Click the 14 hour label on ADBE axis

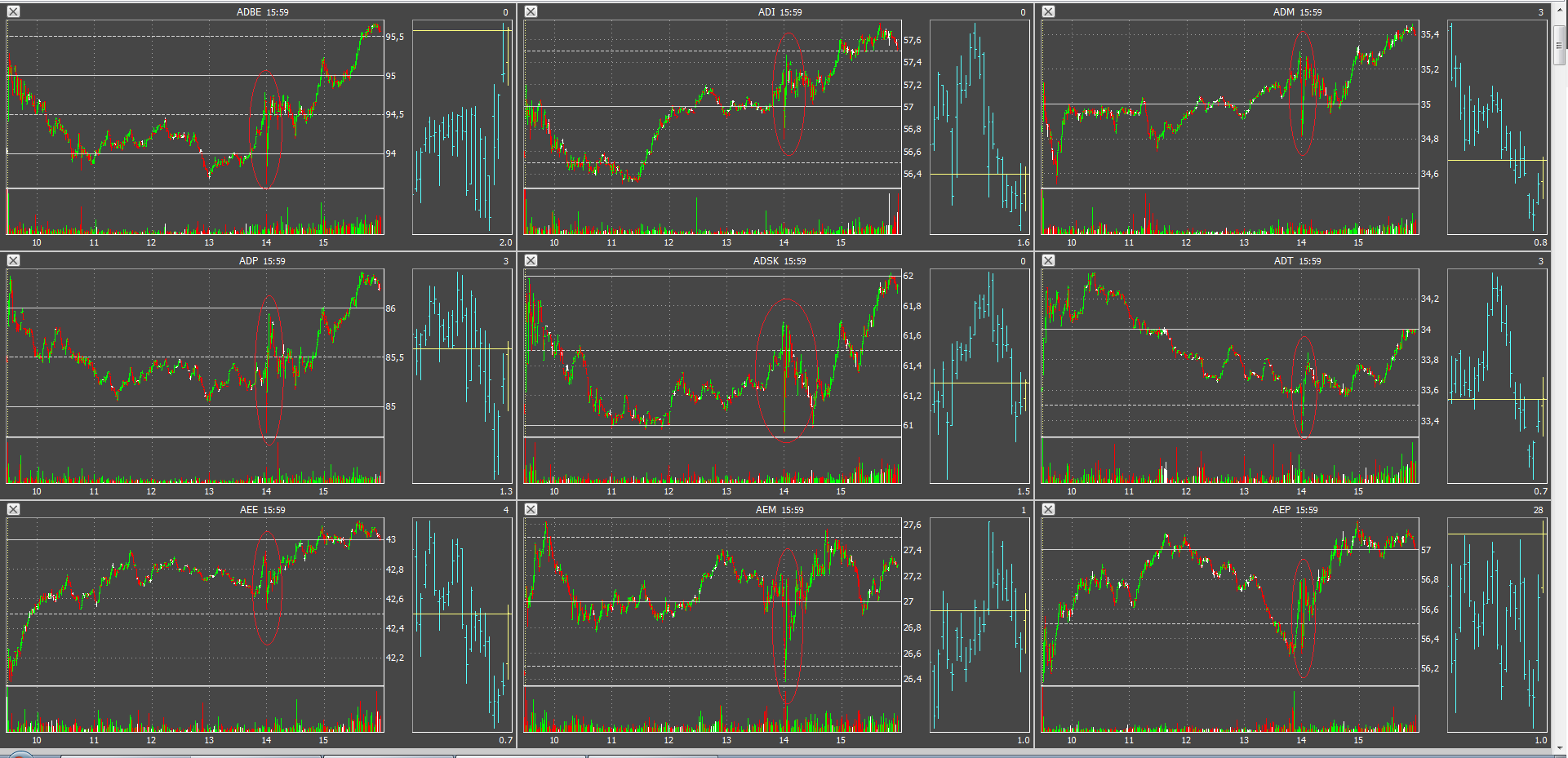pyautogui.click(x=266, y=242)
